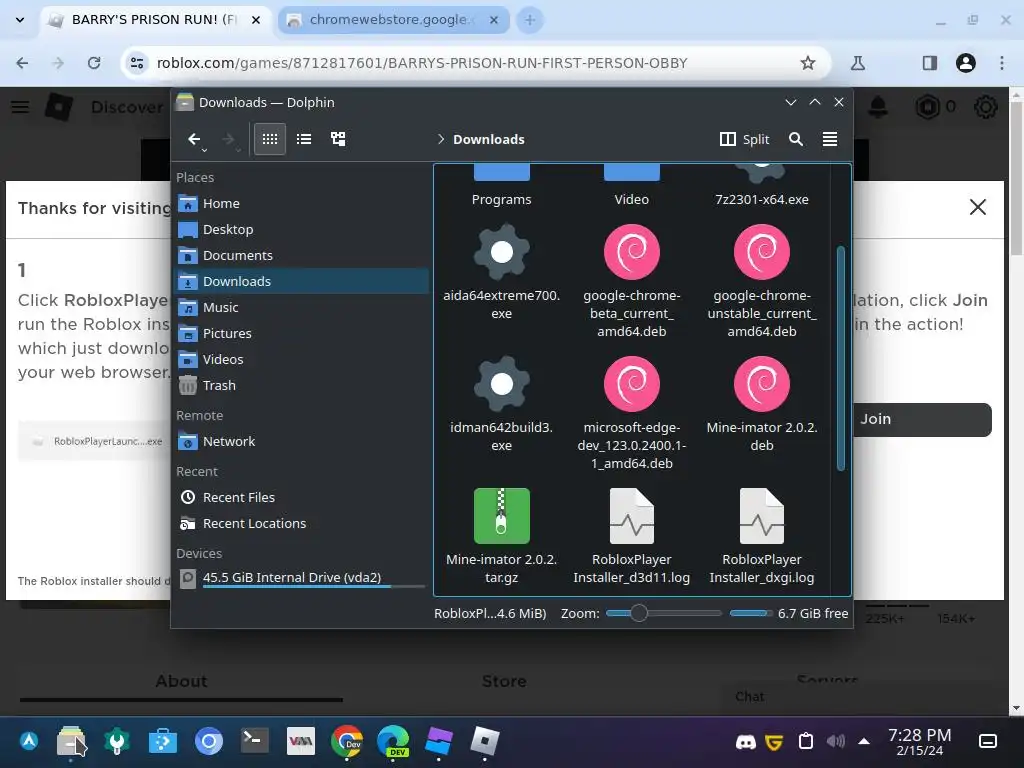Select the Programs folder

click(x=502, y=187)
